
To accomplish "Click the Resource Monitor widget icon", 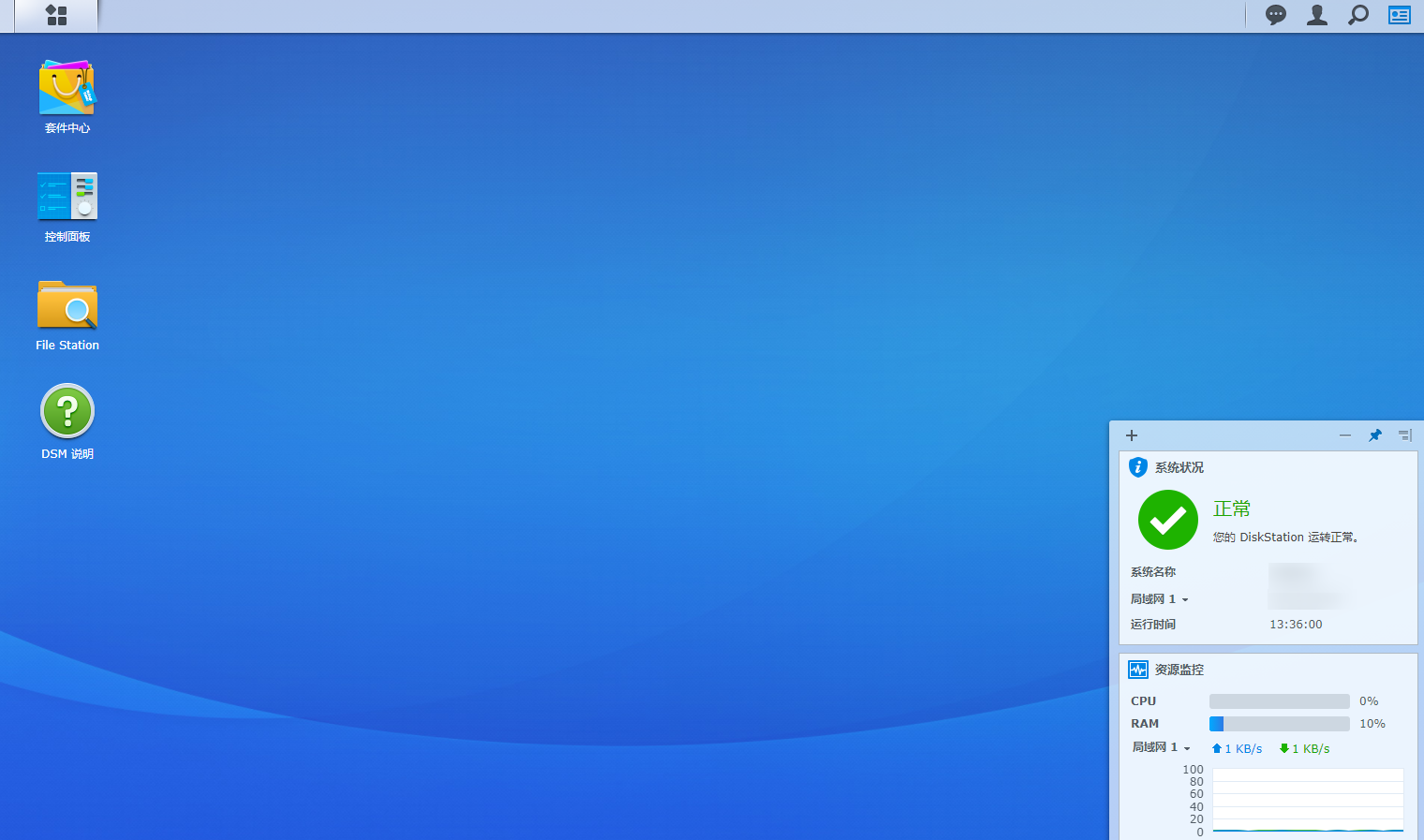I will (x=1138, y=670).
